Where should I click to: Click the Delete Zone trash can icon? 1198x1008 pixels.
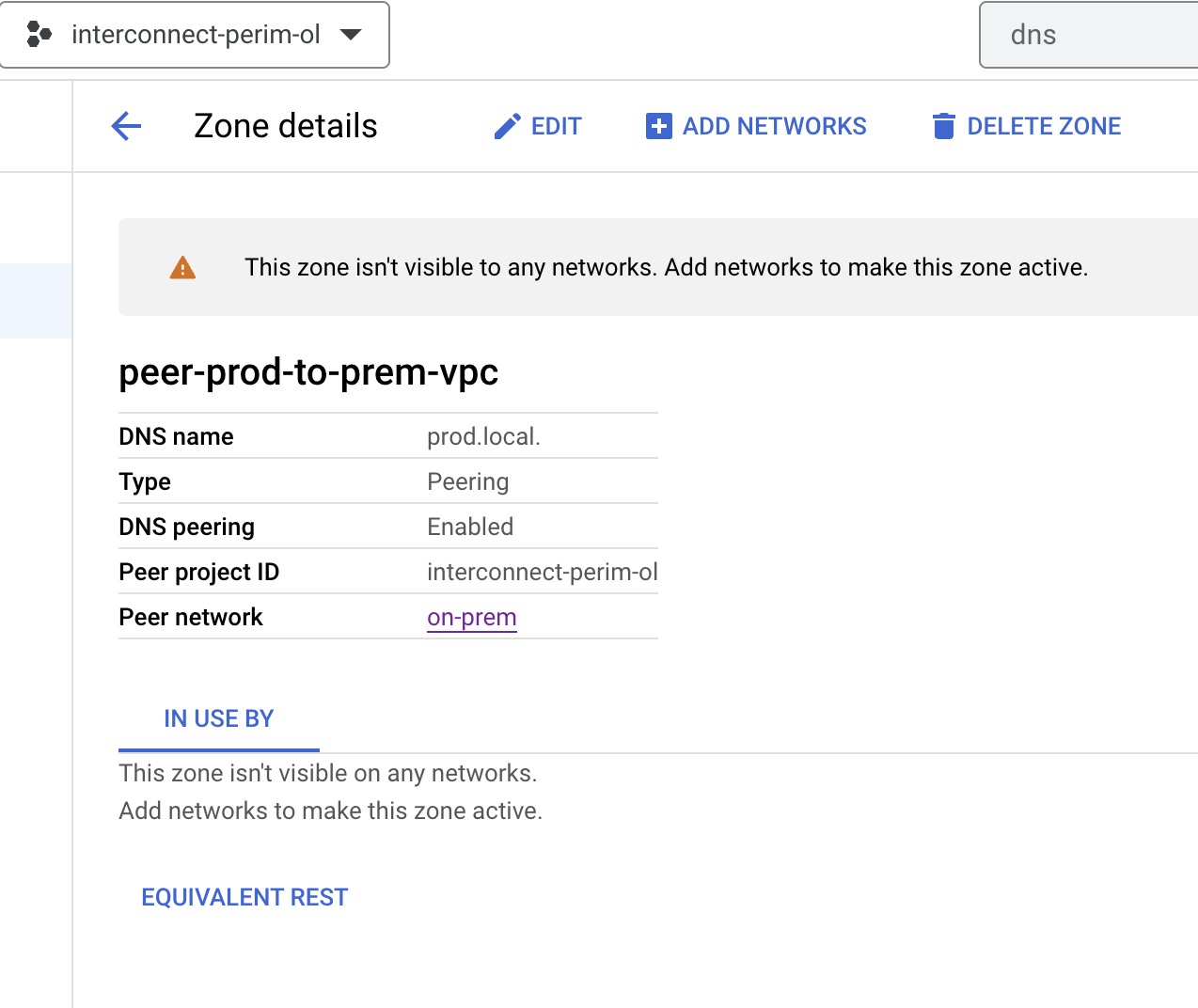tap(942, 125)
